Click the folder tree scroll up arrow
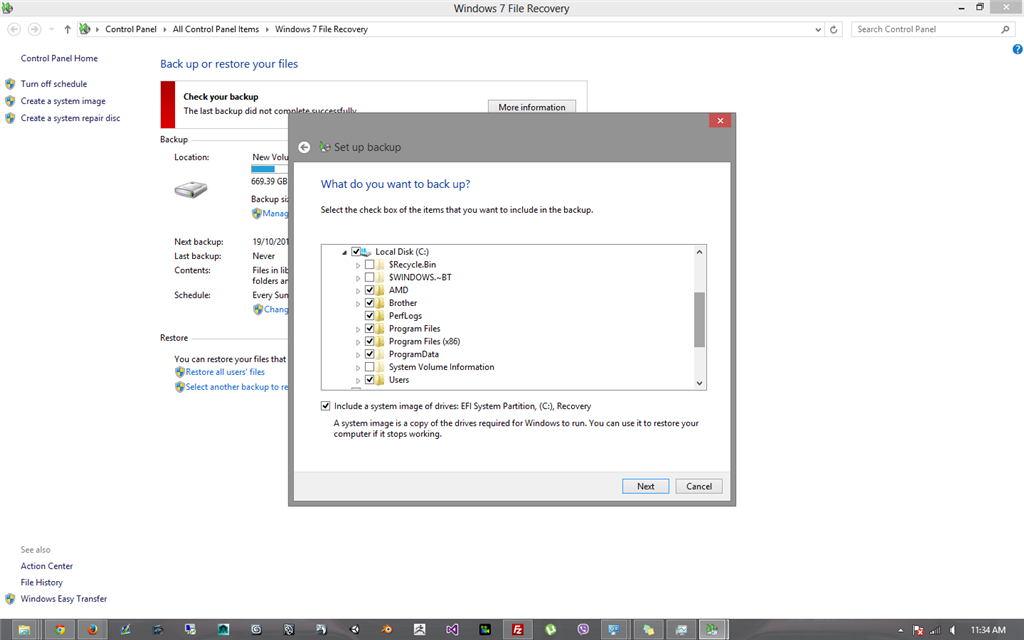Image resolution: width=1024 pixels, height=640 pixels. [x=699, y=252]
